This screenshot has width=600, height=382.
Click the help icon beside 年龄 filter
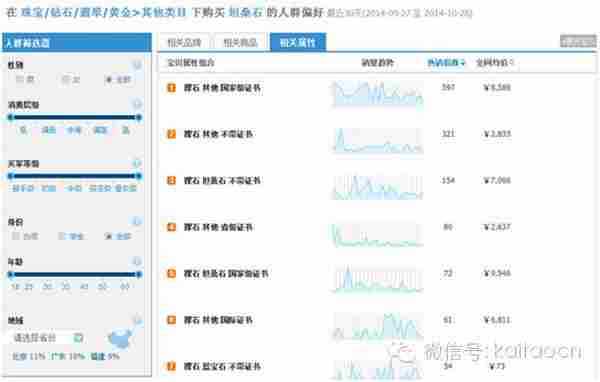click(137, 261)
